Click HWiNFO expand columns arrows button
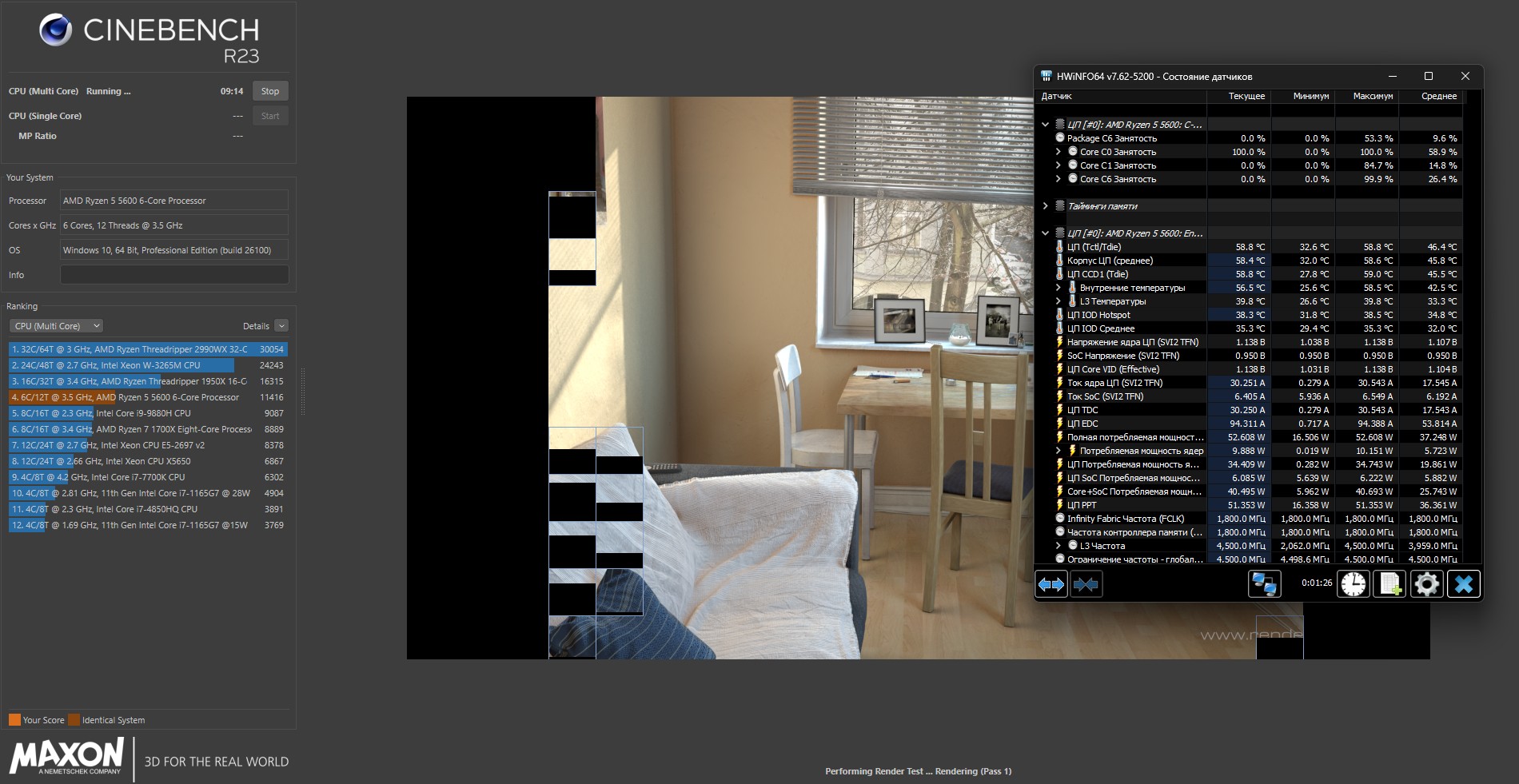 click(x=1051, y=584)
